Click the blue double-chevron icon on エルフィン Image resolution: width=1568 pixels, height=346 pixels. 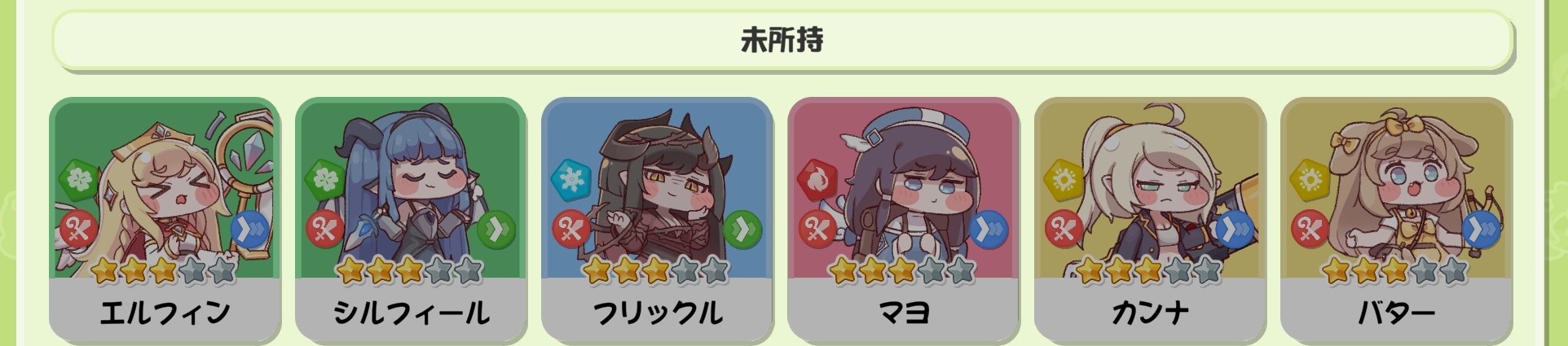(x=250, y=230)
